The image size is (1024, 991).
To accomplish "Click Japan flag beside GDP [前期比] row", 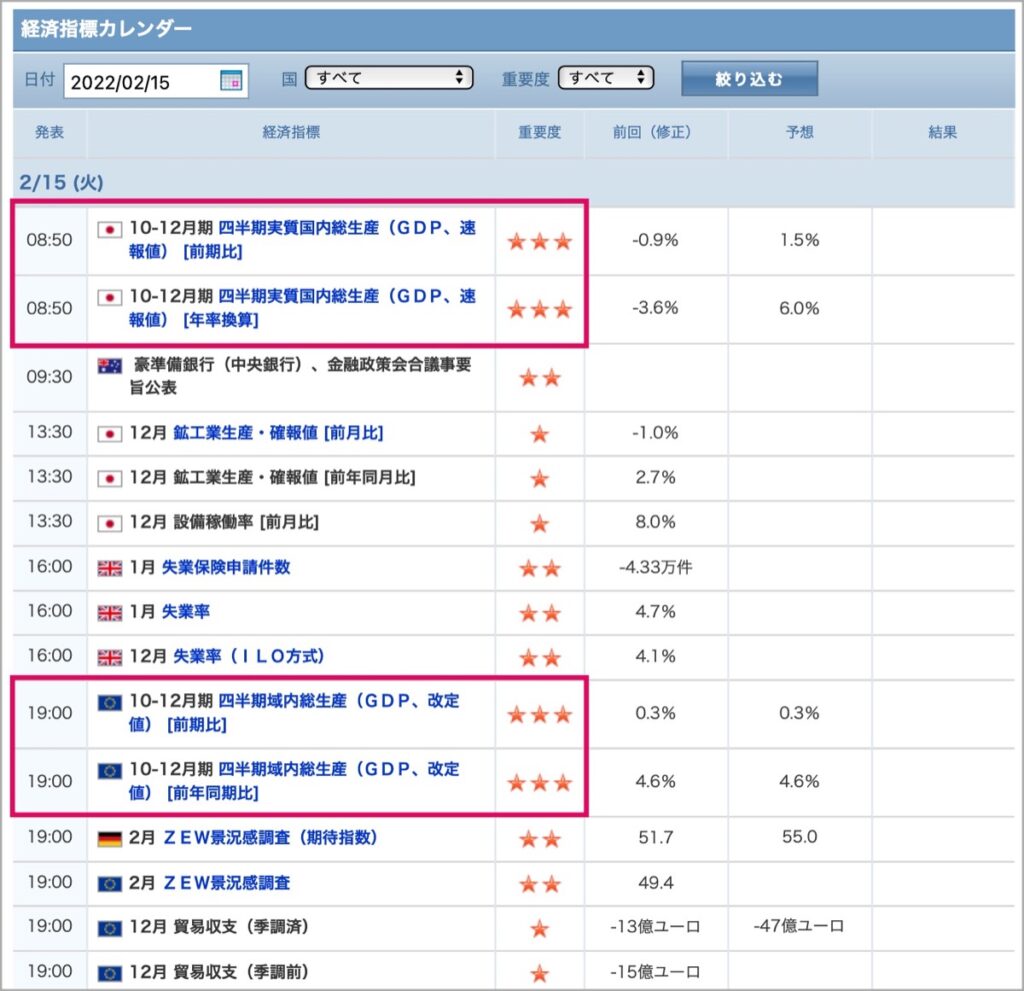I will click(110, 229).
